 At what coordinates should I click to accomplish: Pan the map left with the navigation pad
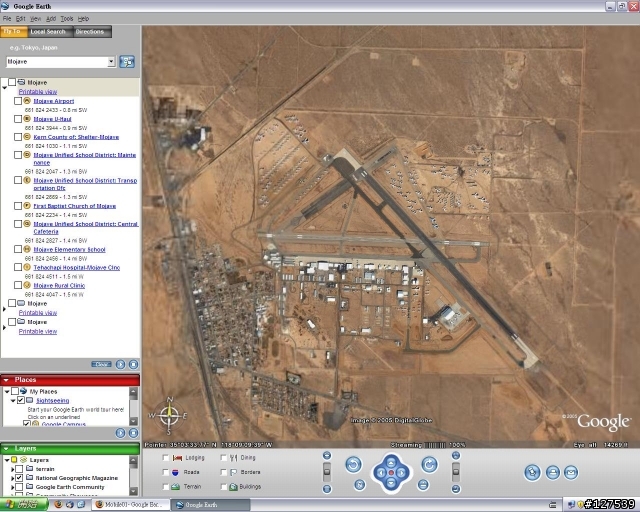coord(380,473)
